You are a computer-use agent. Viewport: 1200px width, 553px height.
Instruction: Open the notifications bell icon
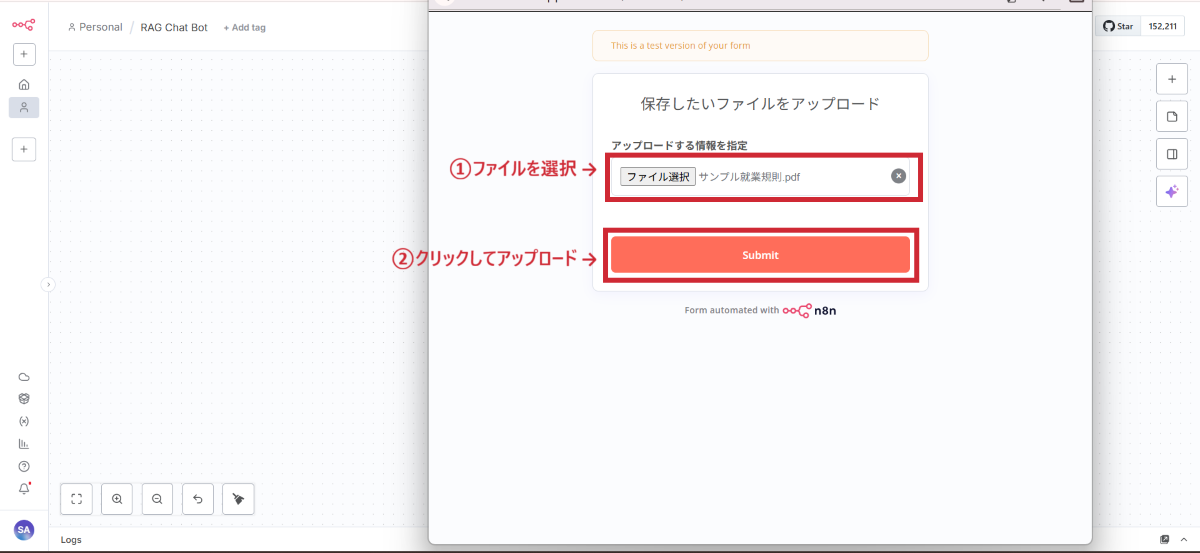(x=24, y=489)
